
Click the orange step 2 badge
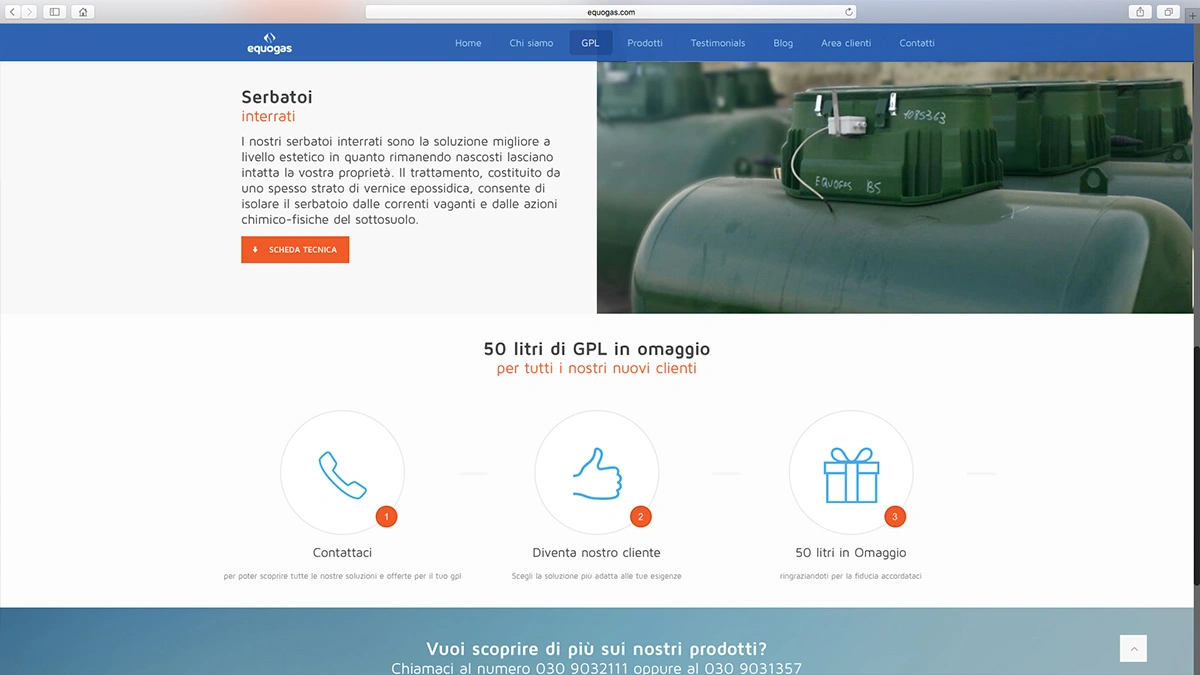coord(641,517)
